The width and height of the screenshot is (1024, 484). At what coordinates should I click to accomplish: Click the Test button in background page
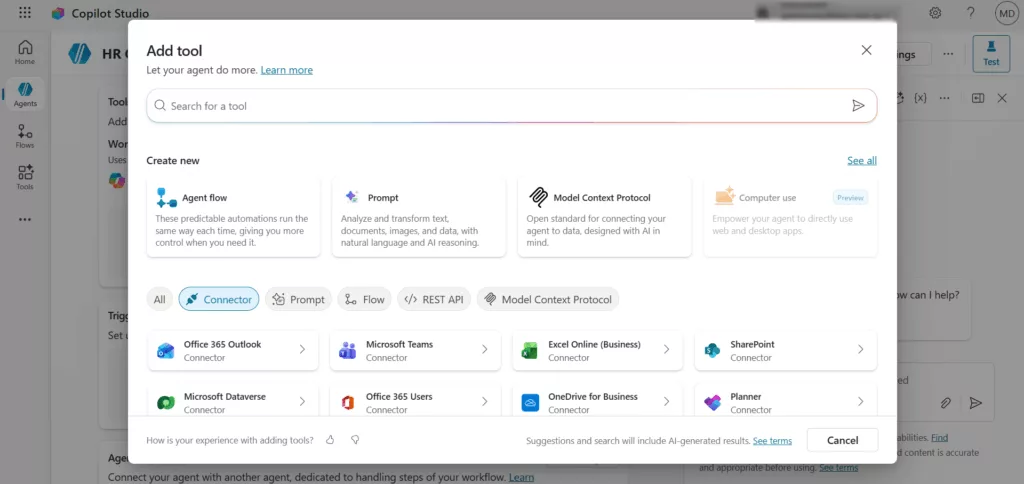point(991,53)
